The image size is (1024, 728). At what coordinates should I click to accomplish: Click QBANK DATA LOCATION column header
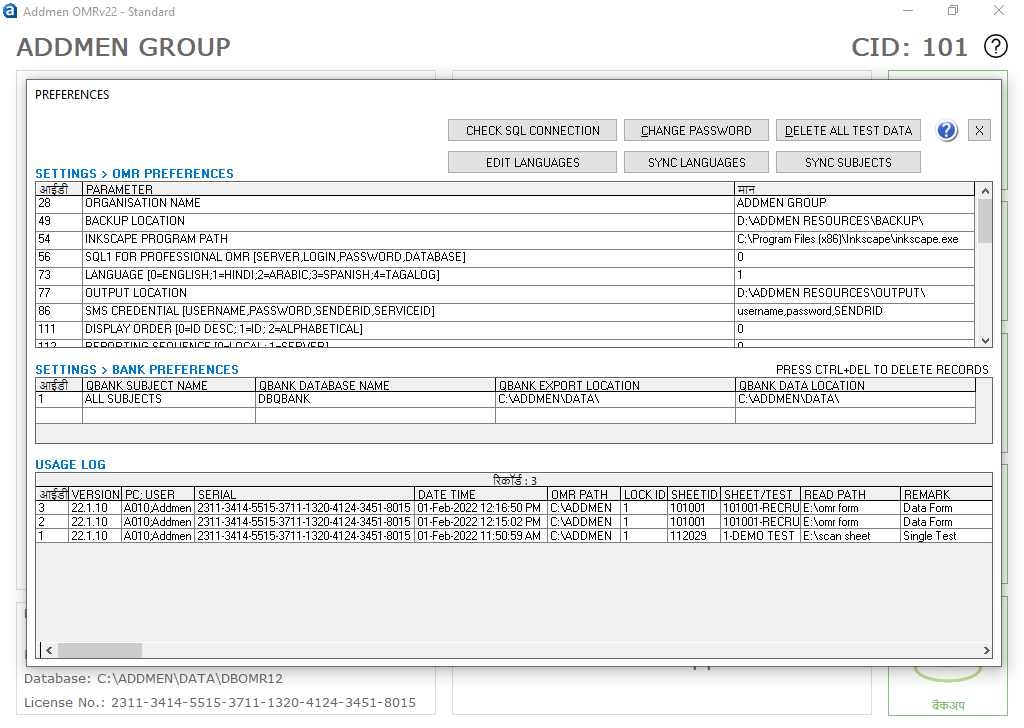coord(856,385)
